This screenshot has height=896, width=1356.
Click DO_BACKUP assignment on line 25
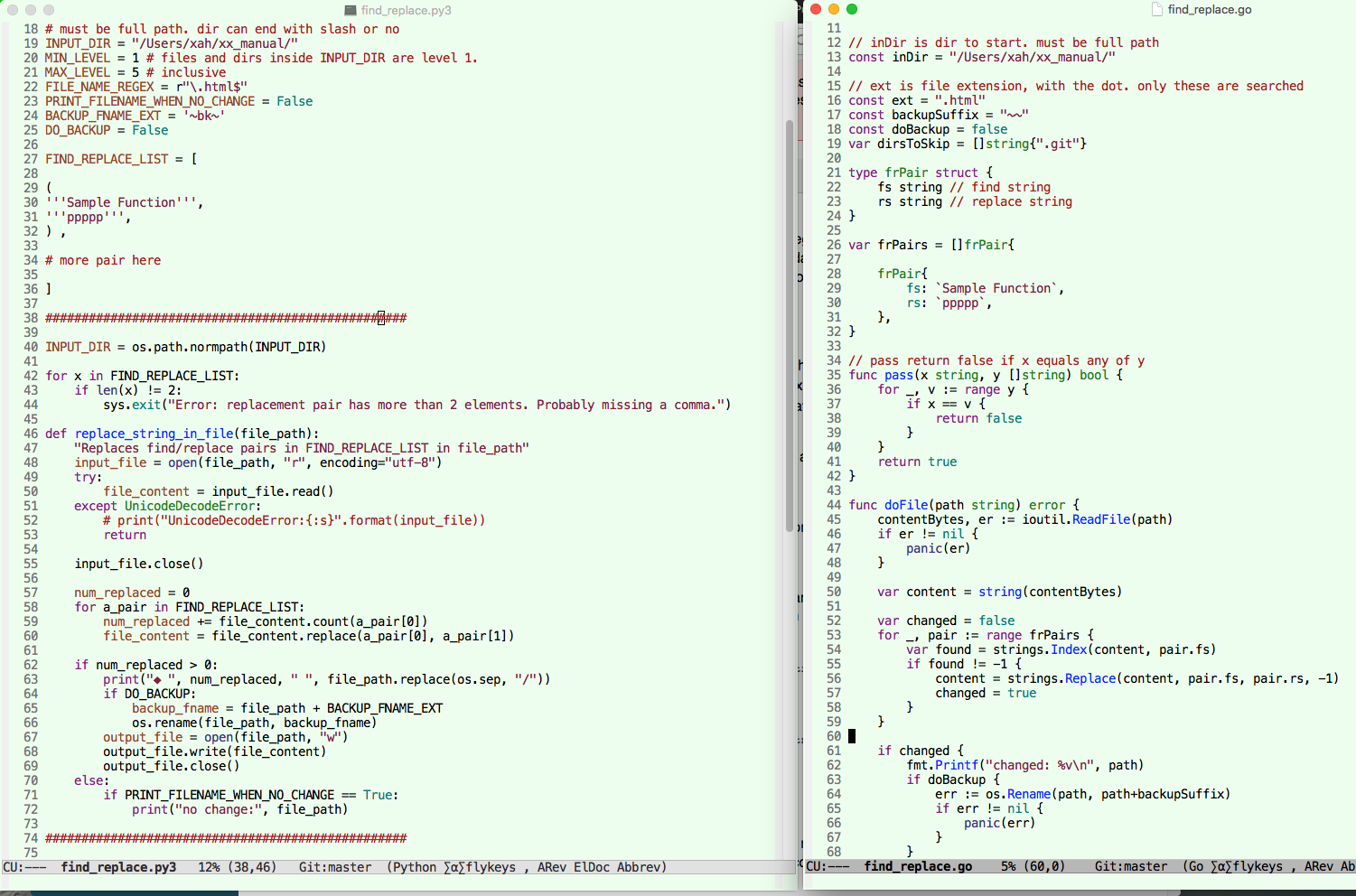(x=107, y=130)
